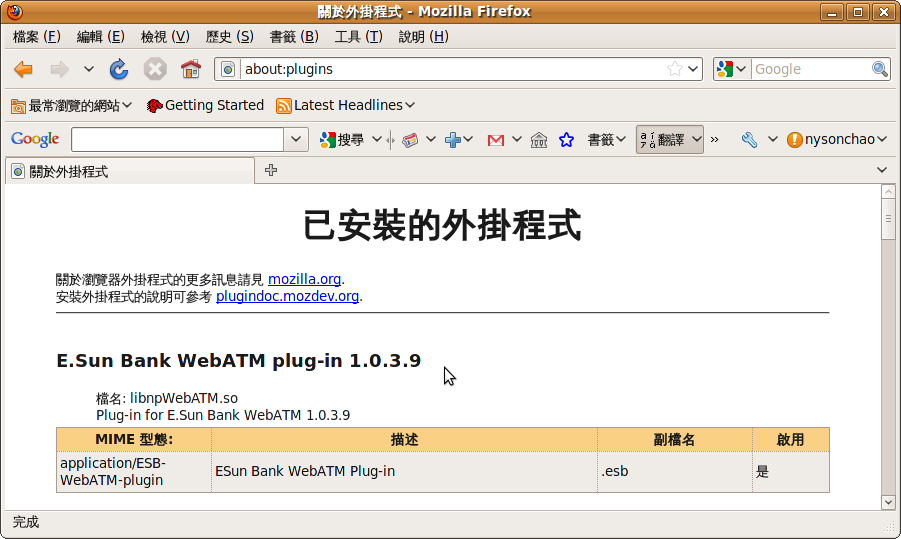Screen dimensions: 901x539
Task: Click the Google Toolbar 搜尋 search button
Action: pyautogui.click(x=342, y=140)
